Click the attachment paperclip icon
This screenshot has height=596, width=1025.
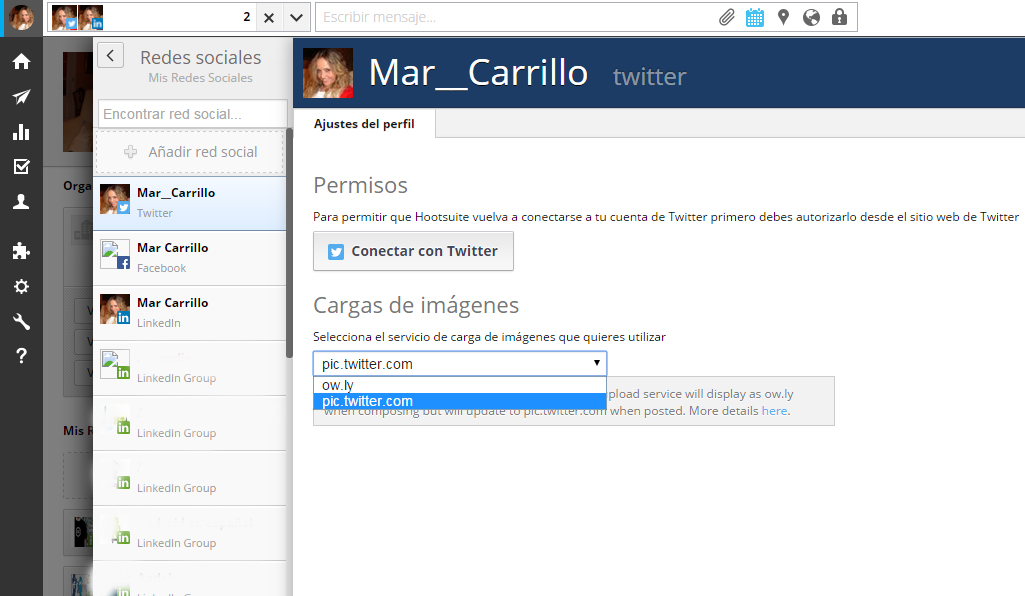pos(727,17)
